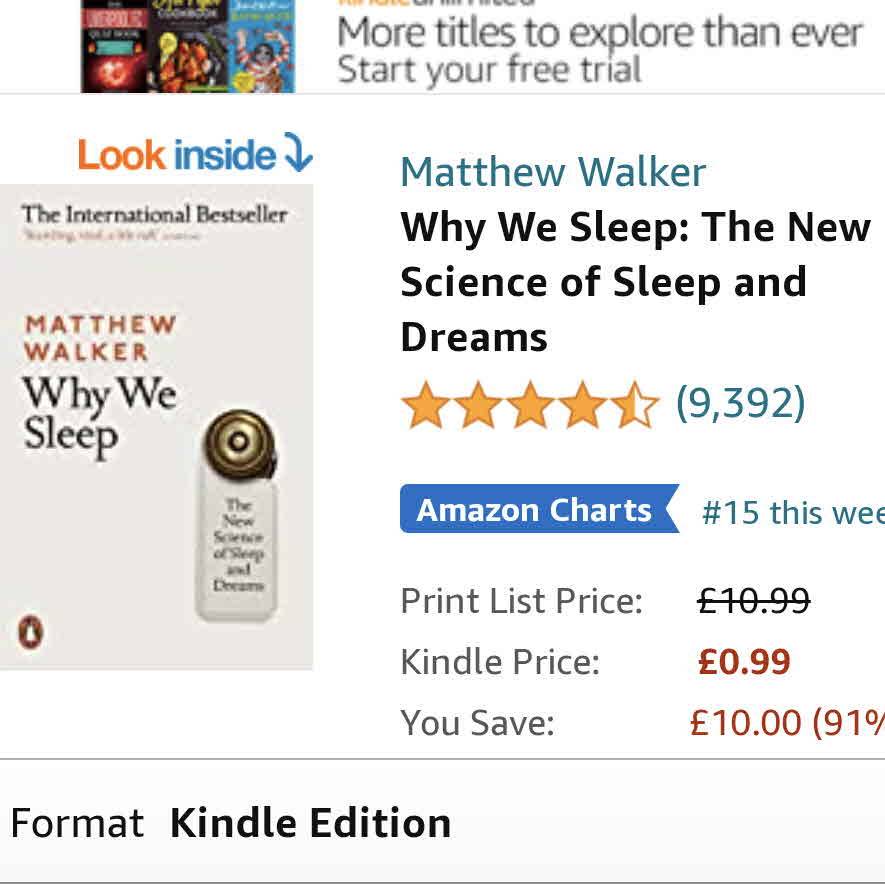
Task: Open the leftmost banner book cover
Action: [114, 46]
